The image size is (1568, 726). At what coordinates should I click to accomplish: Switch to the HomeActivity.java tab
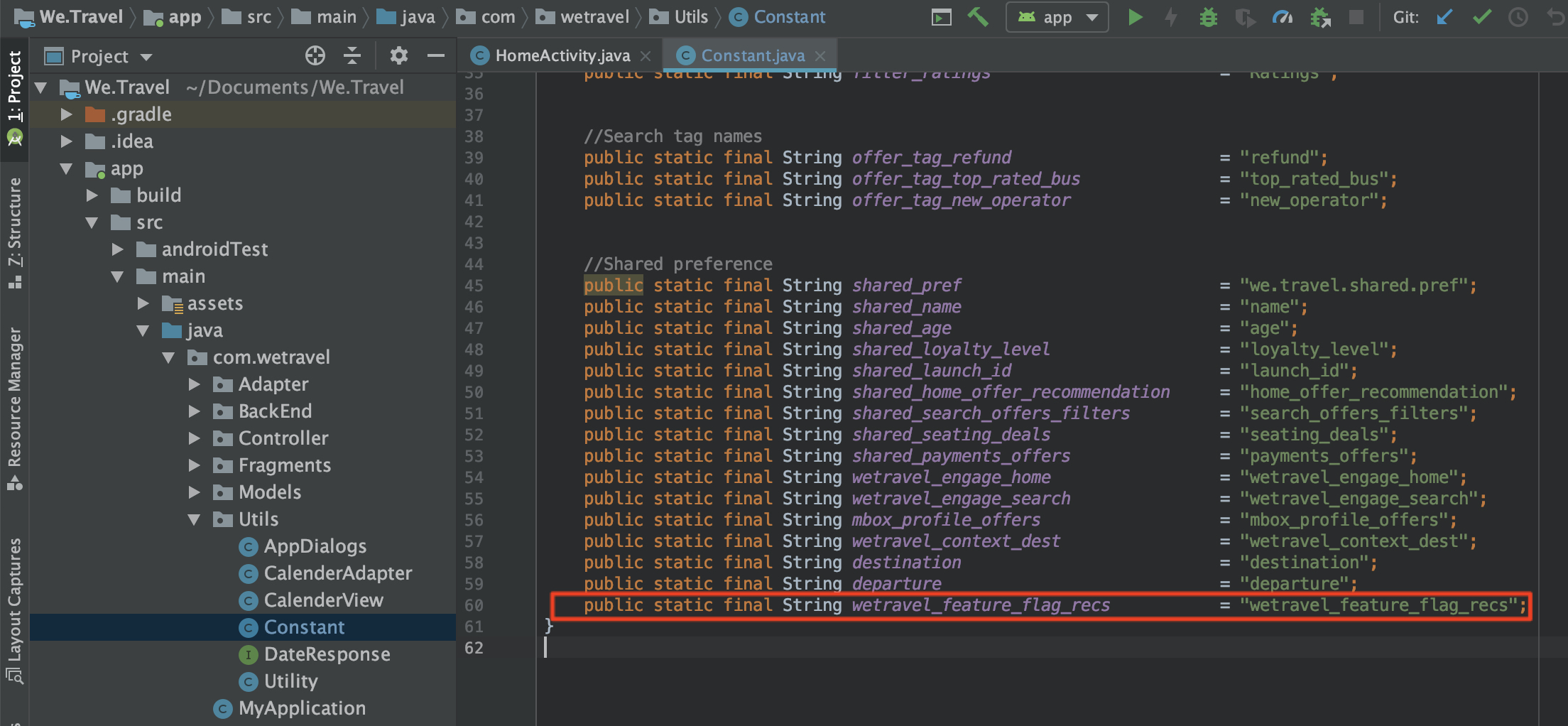click(561, 55)
